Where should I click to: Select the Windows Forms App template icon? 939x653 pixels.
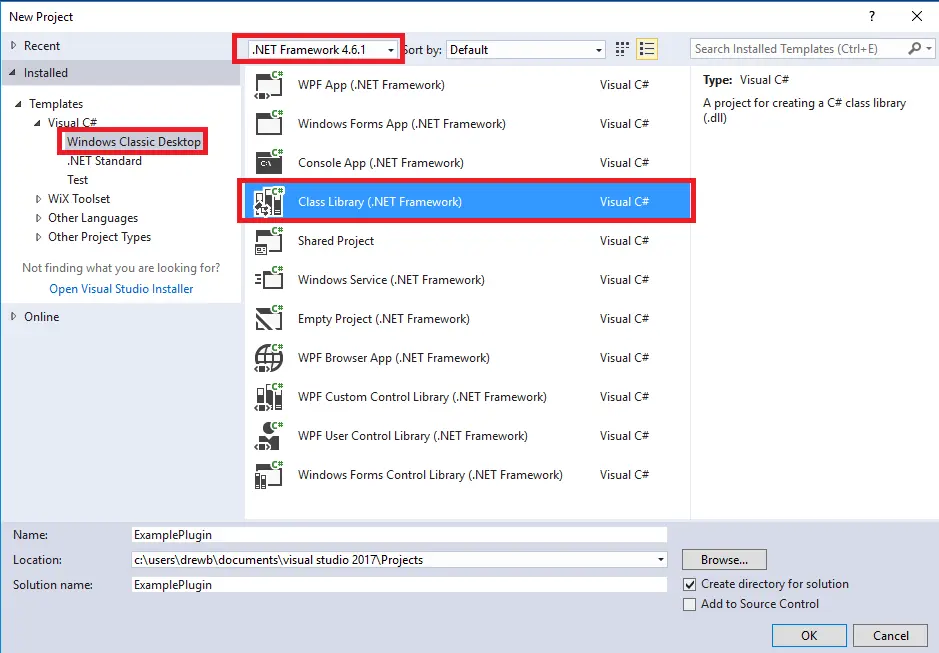268,124
